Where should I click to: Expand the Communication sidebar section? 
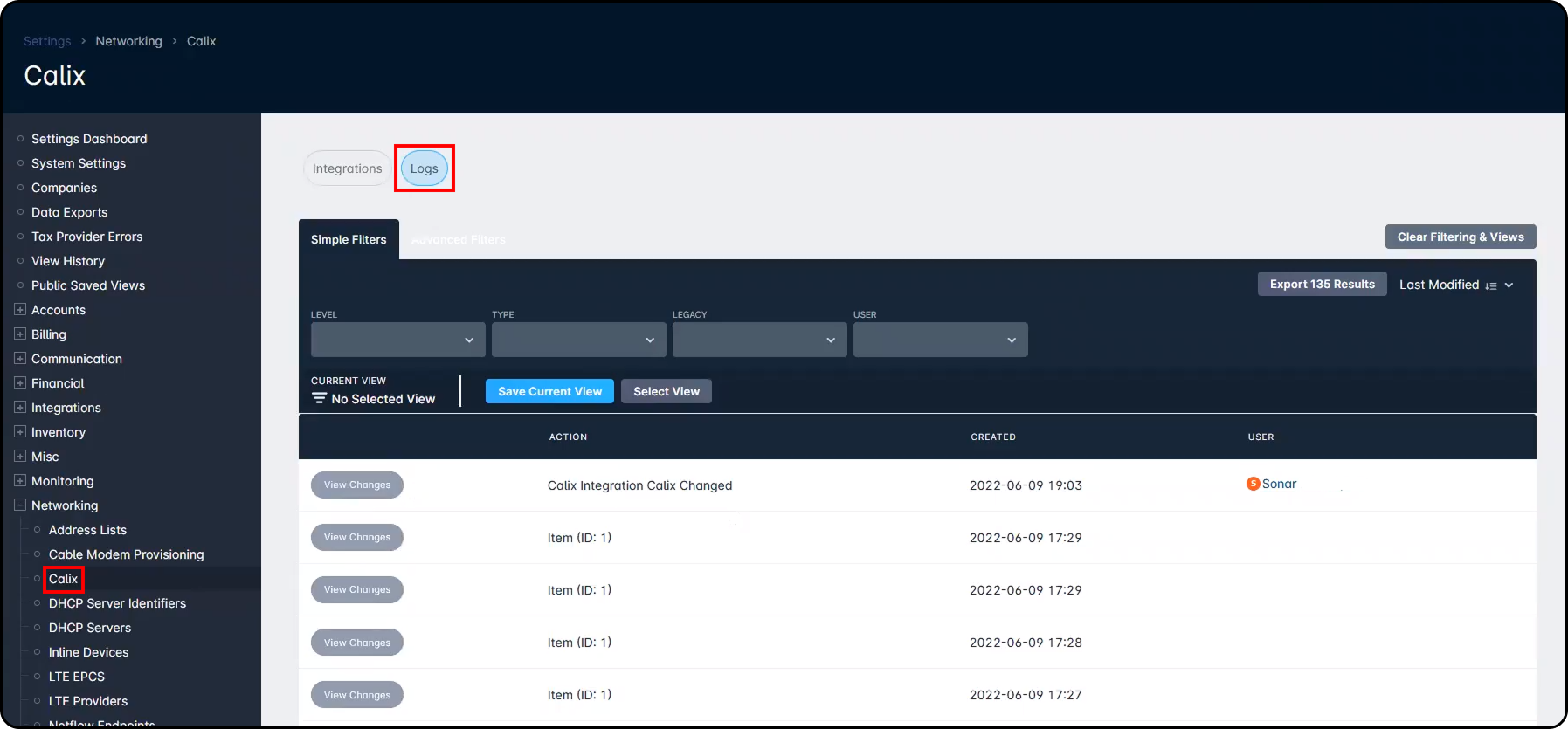pyautogui.click(x=20, y=359)
